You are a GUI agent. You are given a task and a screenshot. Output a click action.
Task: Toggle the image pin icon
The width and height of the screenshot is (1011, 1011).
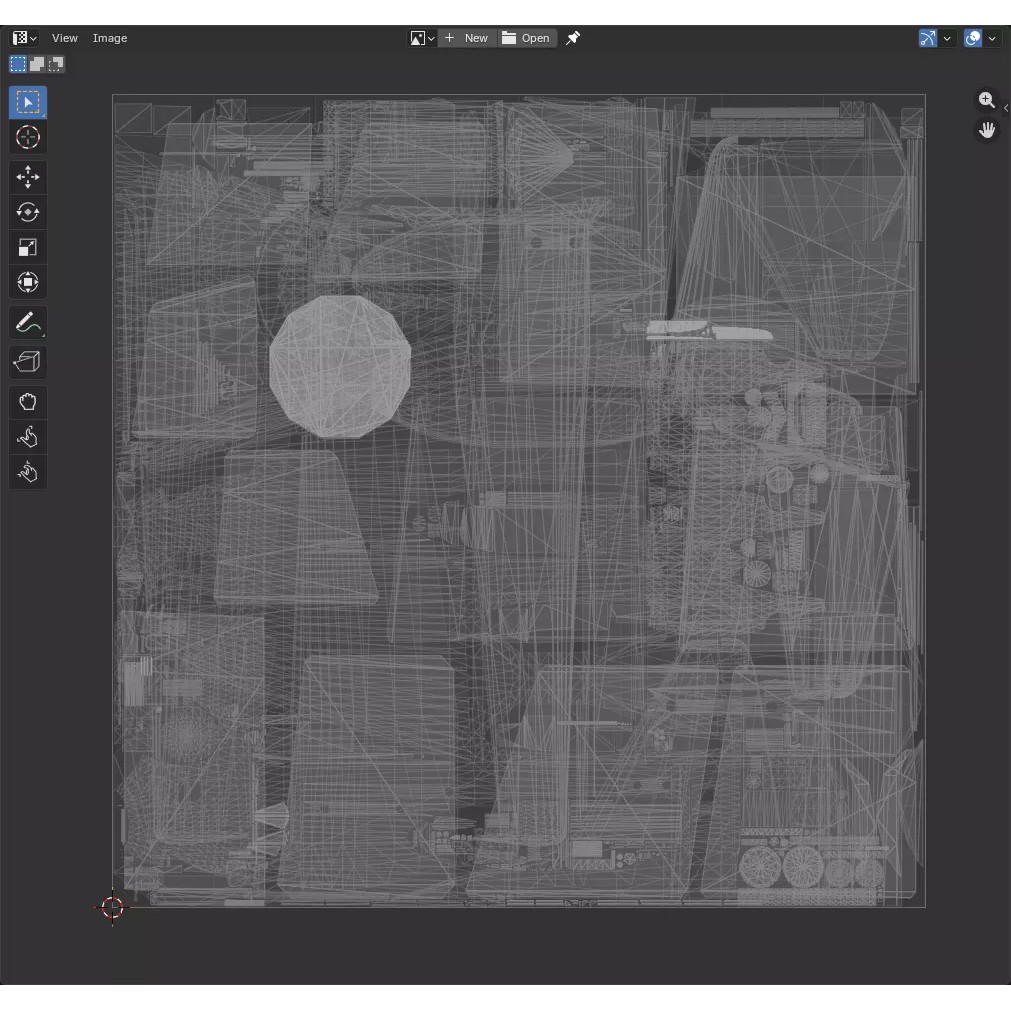573,38
